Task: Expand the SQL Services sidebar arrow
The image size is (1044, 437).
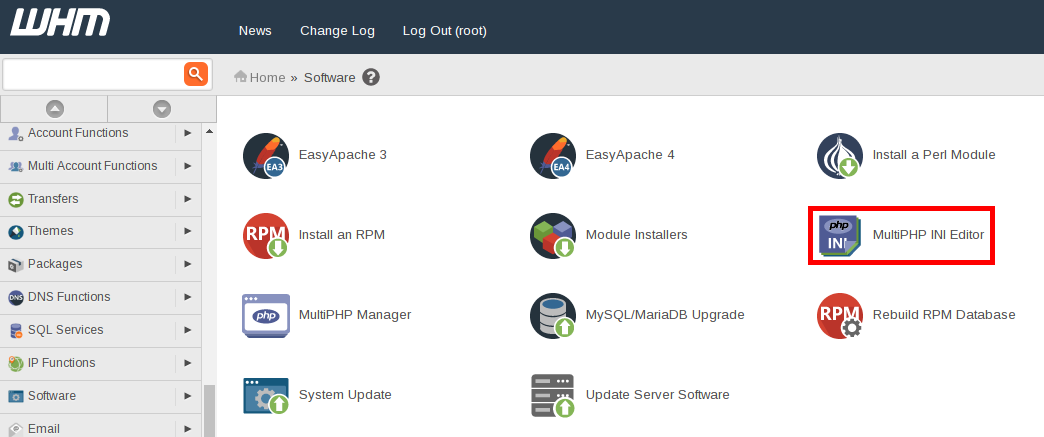Action: (x=188, y=330)
